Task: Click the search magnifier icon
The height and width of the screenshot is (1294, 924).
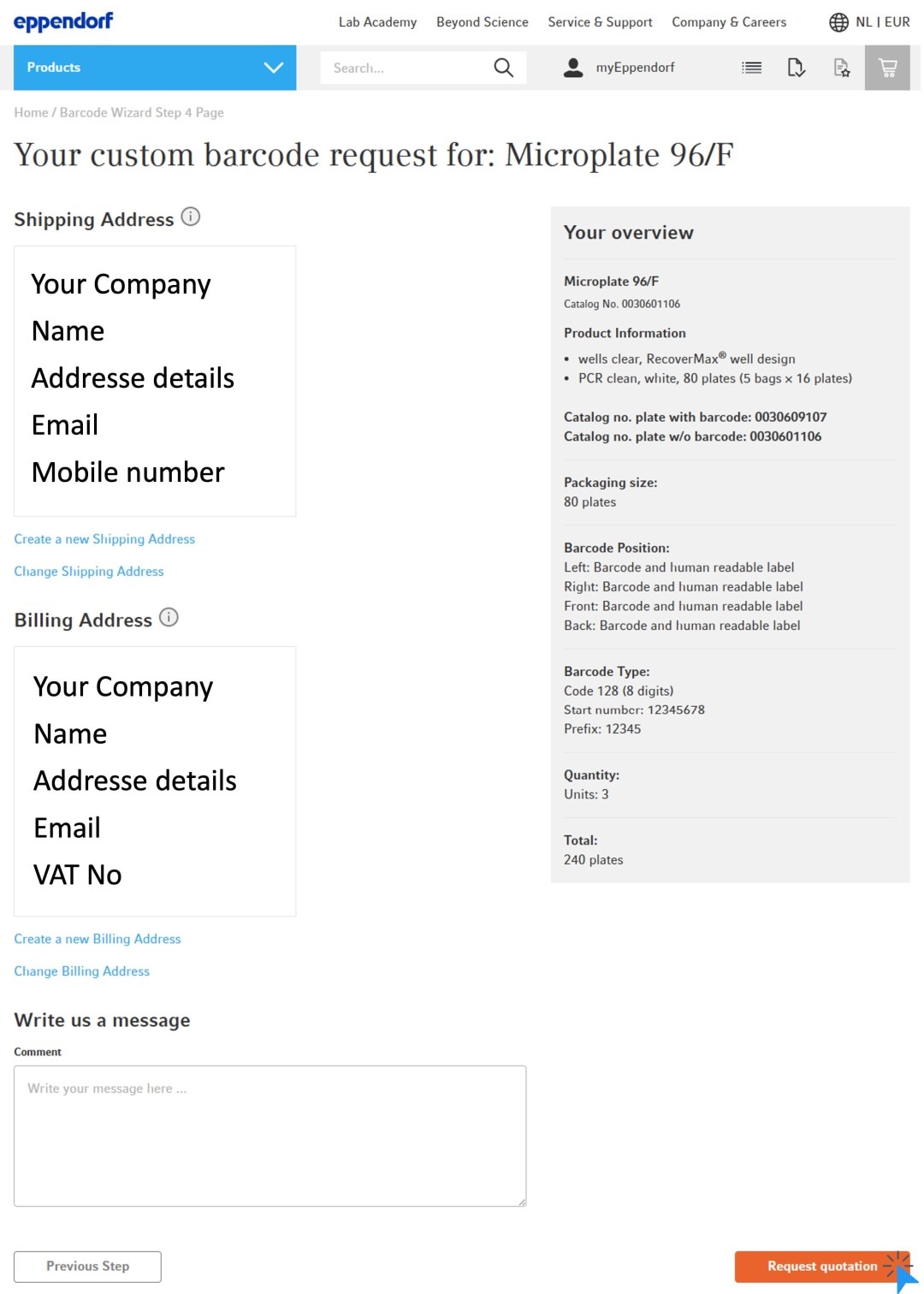Action: 504,68
